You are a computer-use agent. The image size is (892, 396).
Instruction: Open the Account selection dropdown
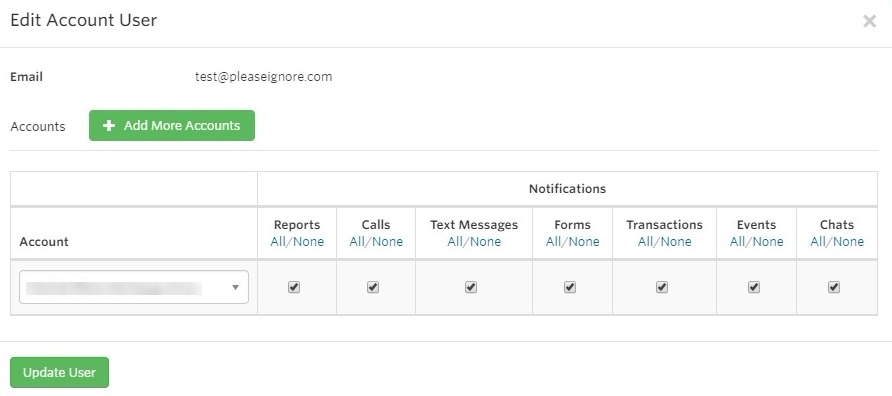pos(134,287)
